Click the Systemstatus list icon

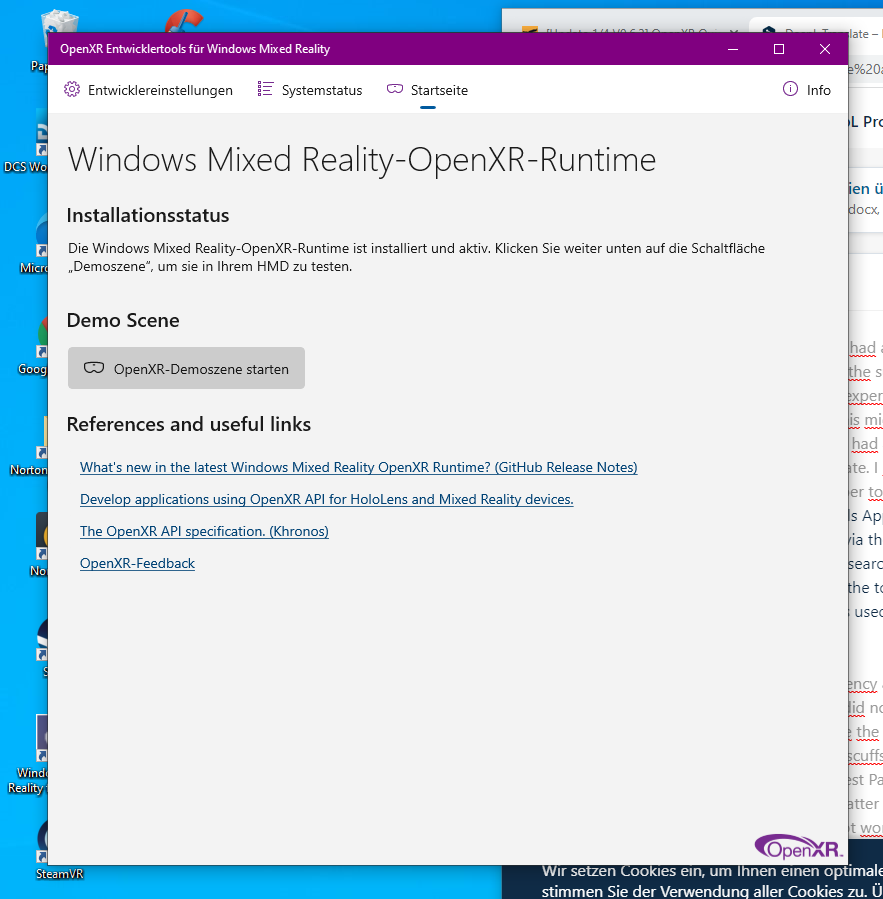[x=265, y=89]
